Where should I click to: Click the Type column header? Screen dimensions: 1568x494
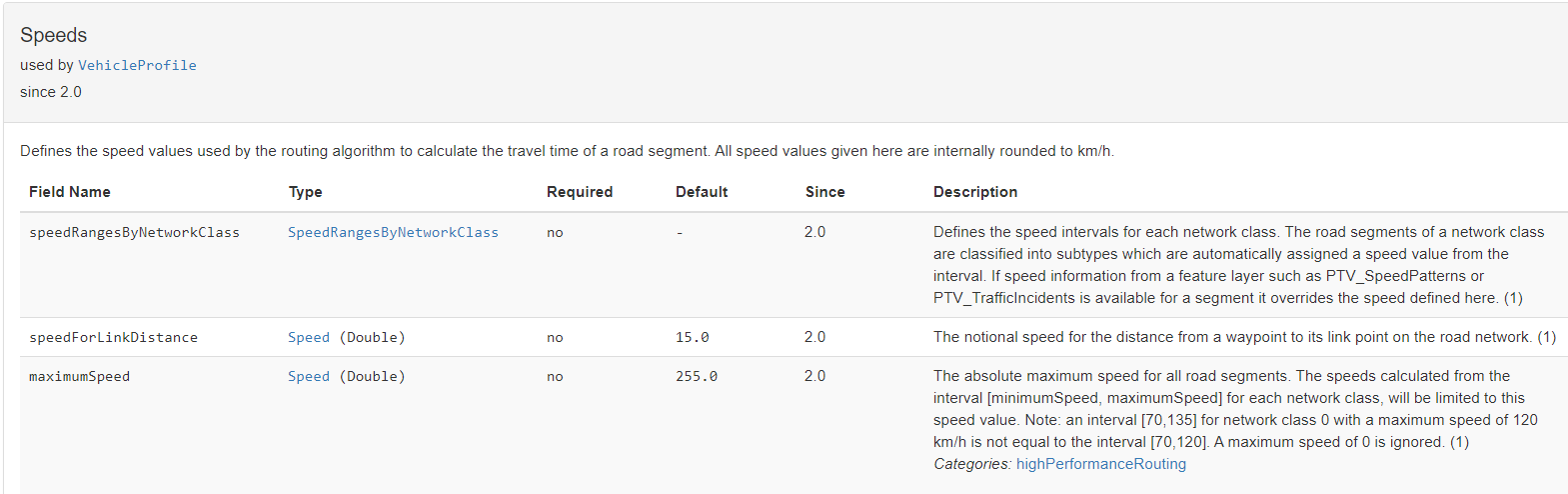[x=305, y=192]
